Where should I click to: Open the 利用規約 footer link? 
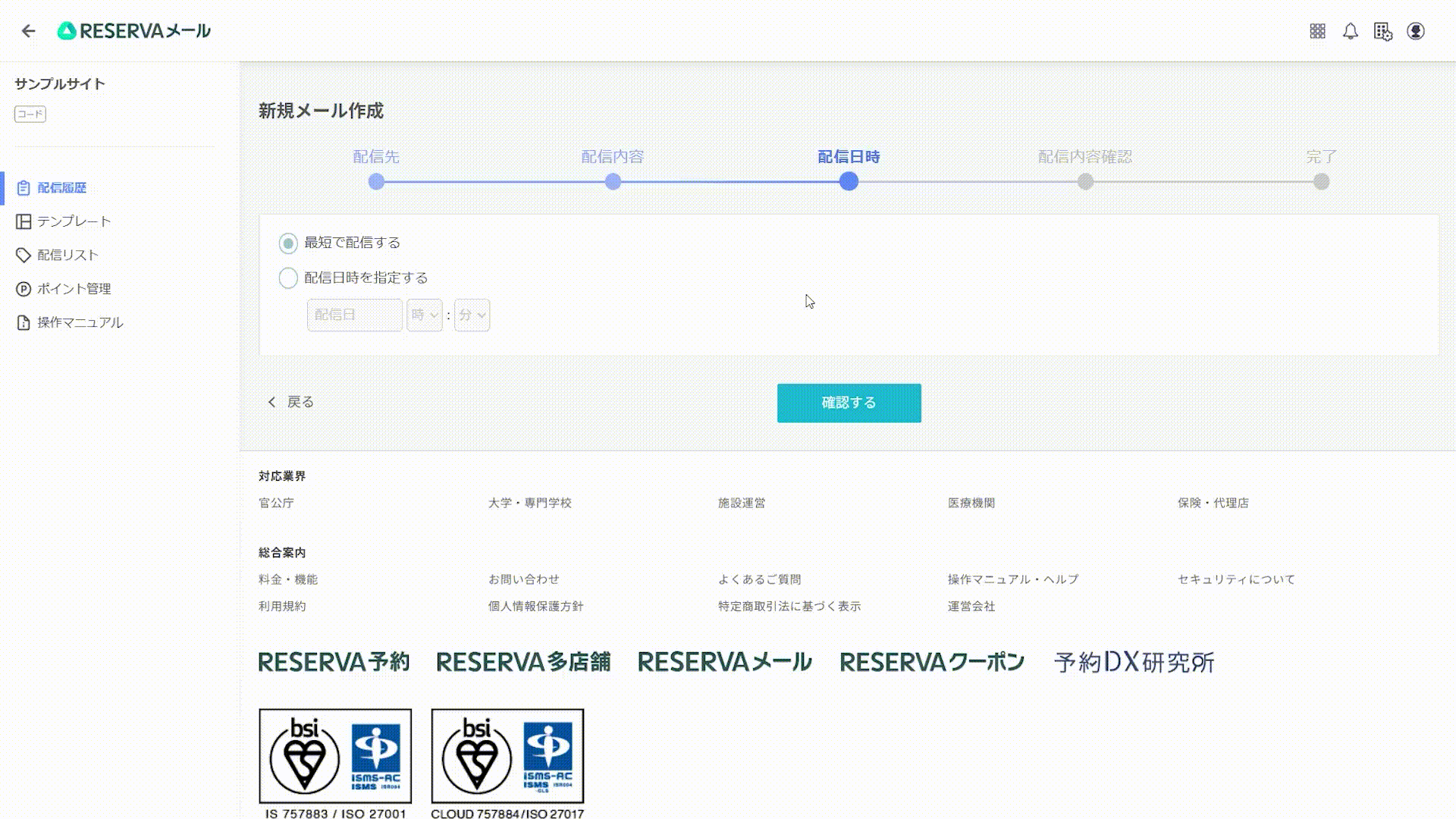(x=282, y=607)
